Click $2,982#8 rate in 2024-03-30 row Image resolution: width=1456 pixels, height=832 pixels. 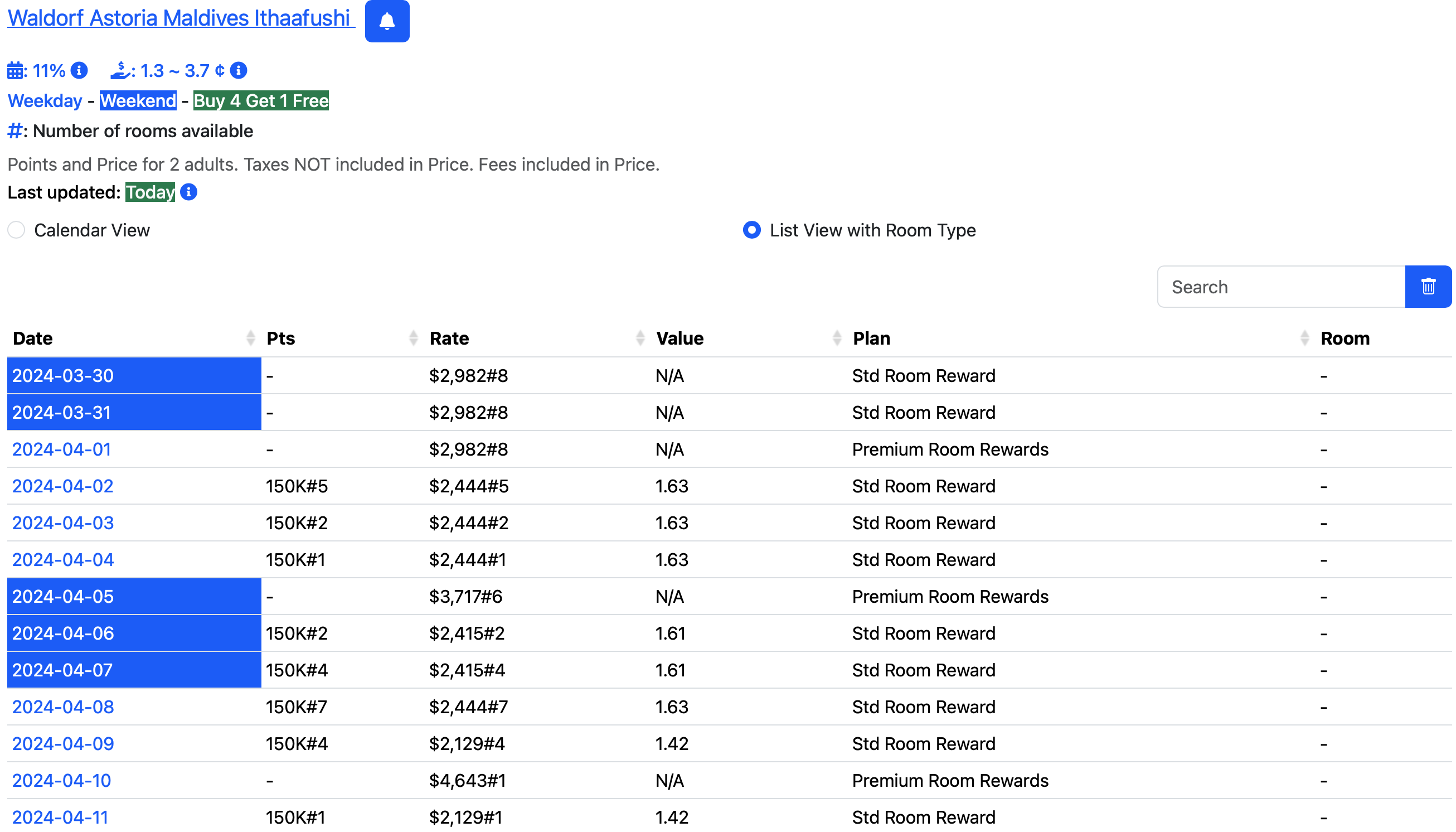coord(468,376)
